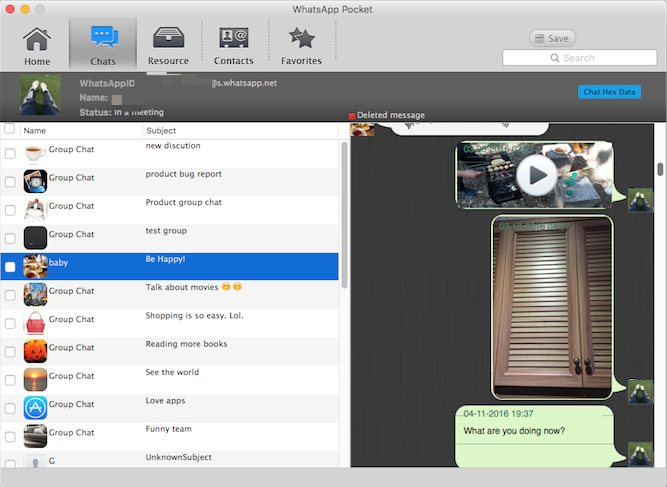667x487 pixels.
Task: Focus the Search field
Action: click(579, 58)
